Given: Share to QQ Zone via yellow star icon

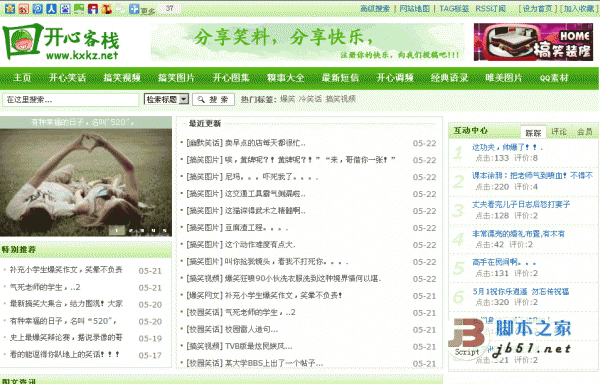Looking at the screenshot, I should click(10, 9).
